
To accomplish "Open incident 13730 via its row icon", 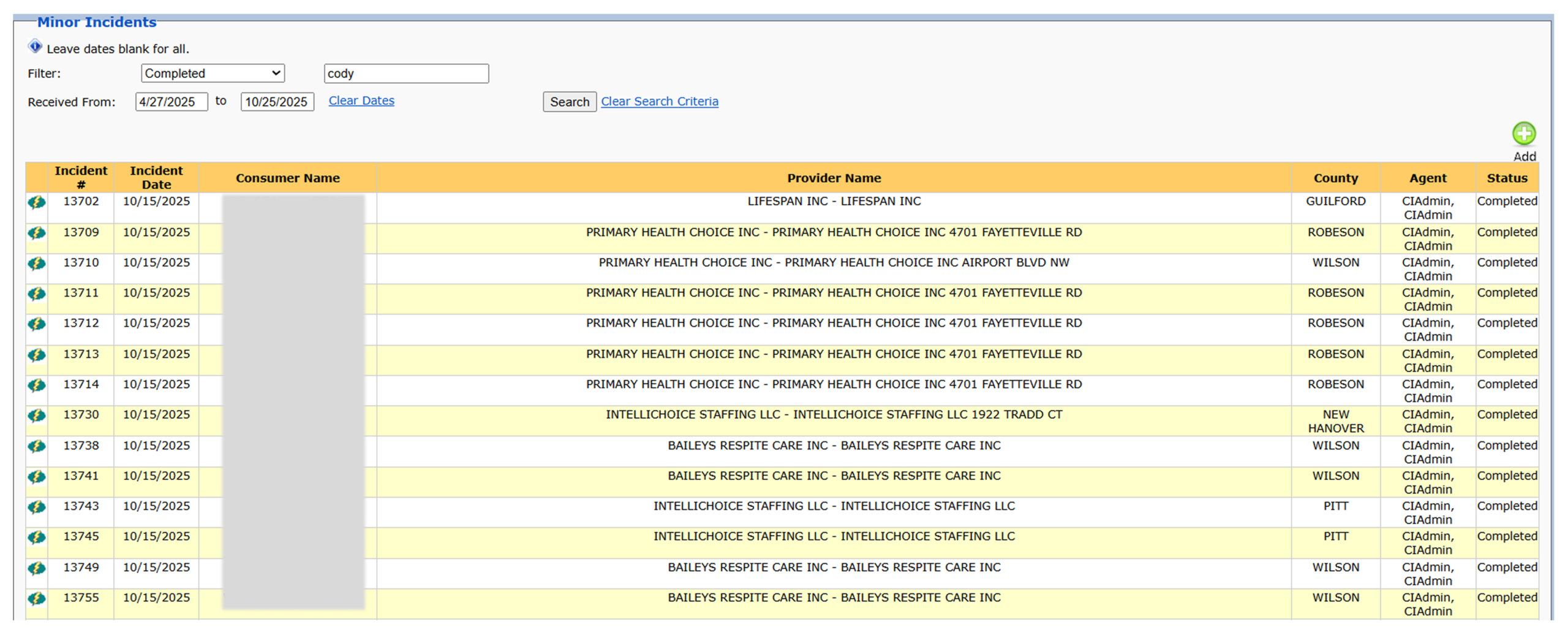I will pyautogui.click(x=37, y=416).
